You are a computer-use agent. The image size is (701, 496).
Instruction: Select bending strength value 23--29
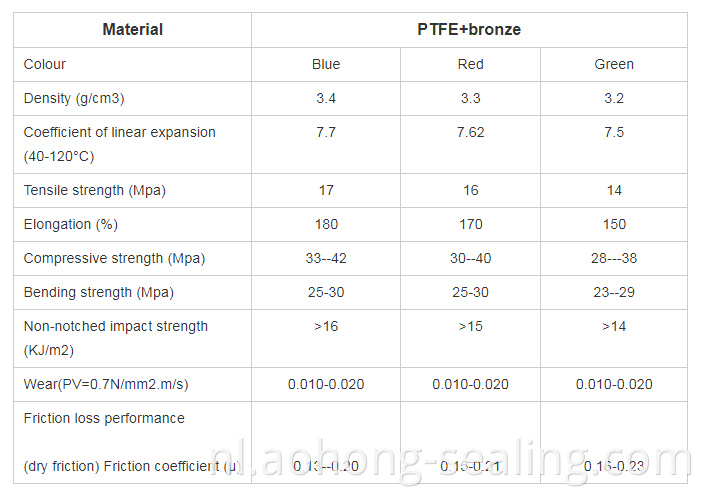click(x=614, y=292)
